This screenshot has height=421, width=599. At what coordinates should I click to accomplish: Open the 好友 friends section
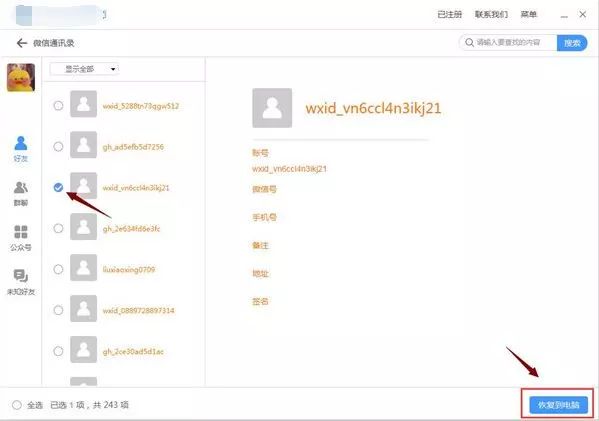[21, 149]
